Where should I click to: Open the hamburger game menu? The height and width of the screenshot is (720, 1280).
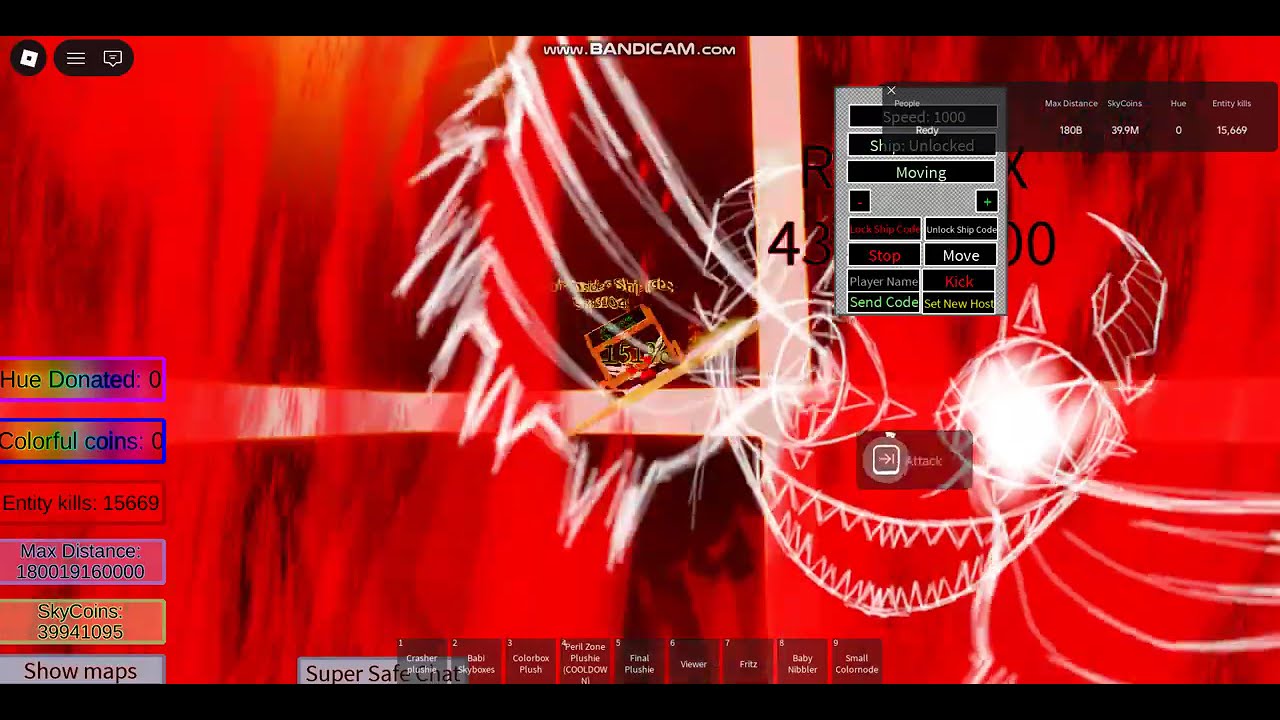(75, 58)
